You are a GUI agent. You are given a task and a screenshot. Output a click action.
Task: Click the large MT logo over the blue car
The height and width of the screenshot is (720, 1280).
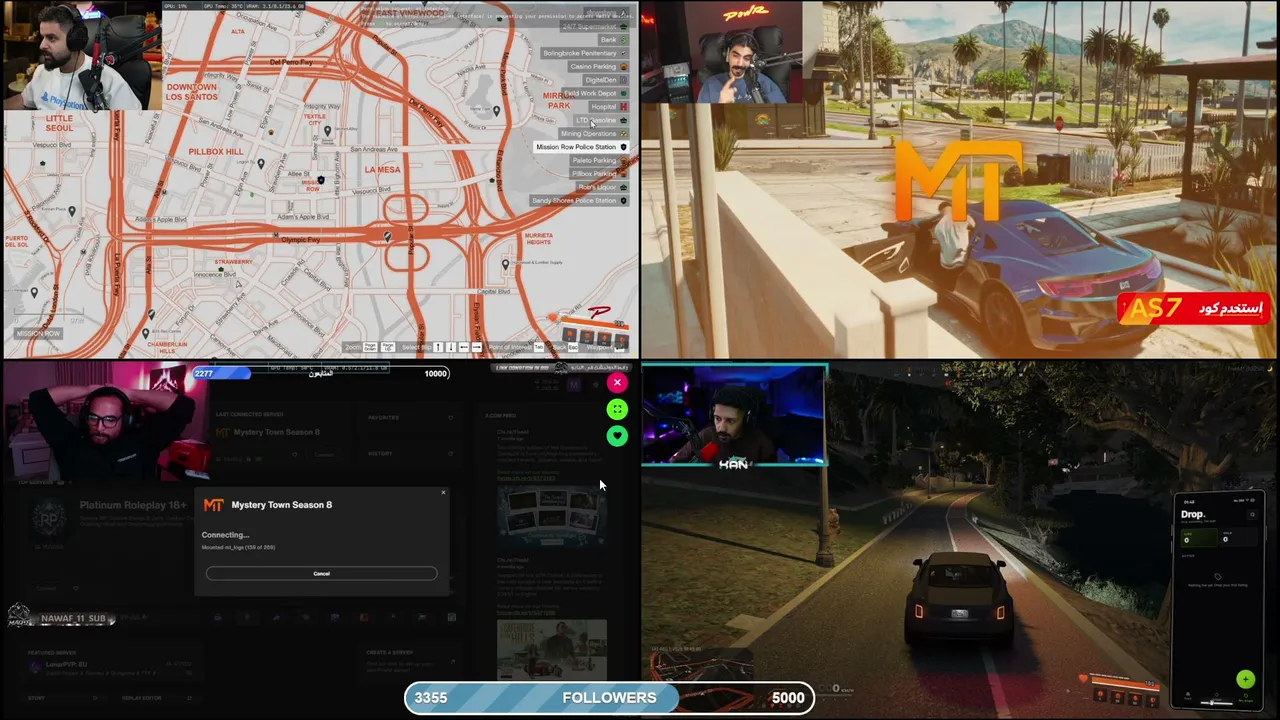956,179
